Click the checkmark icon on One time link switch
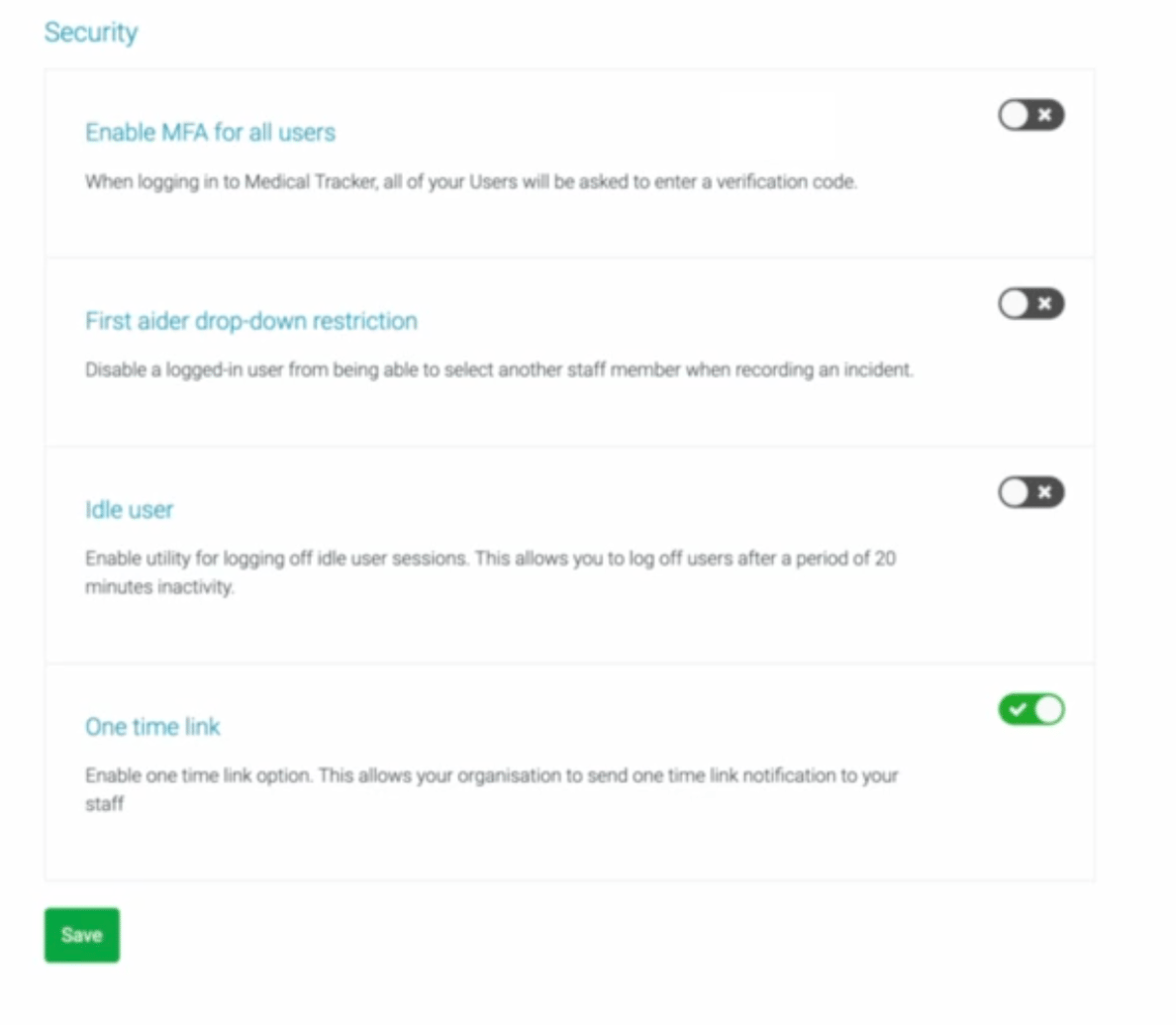1176x1025 pixels. [1019, 709]
